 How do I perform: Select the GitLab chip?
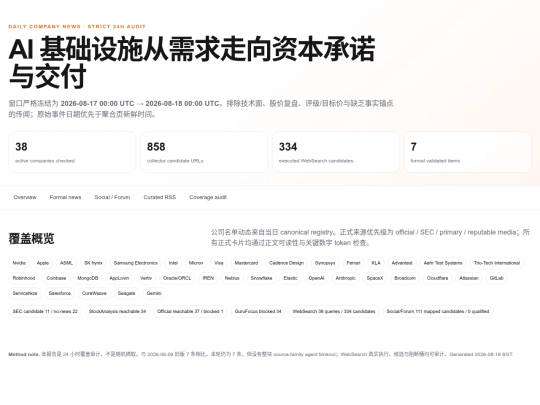tap(497, 278)
